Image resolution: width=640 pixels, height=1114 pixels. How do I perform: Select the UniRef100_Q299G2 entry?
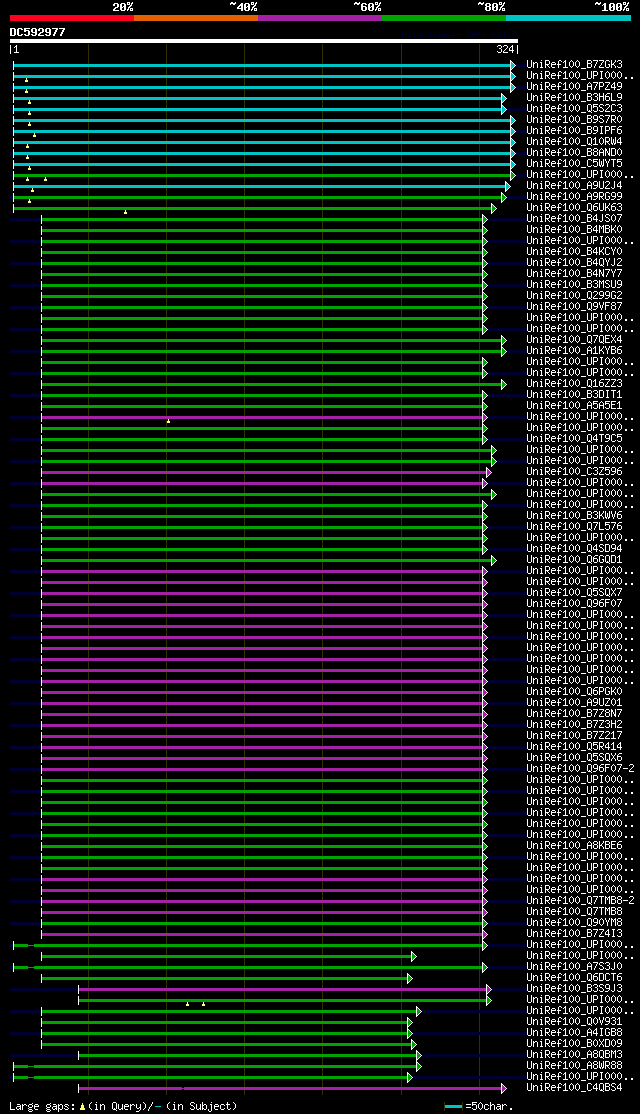tap(575, 296)
